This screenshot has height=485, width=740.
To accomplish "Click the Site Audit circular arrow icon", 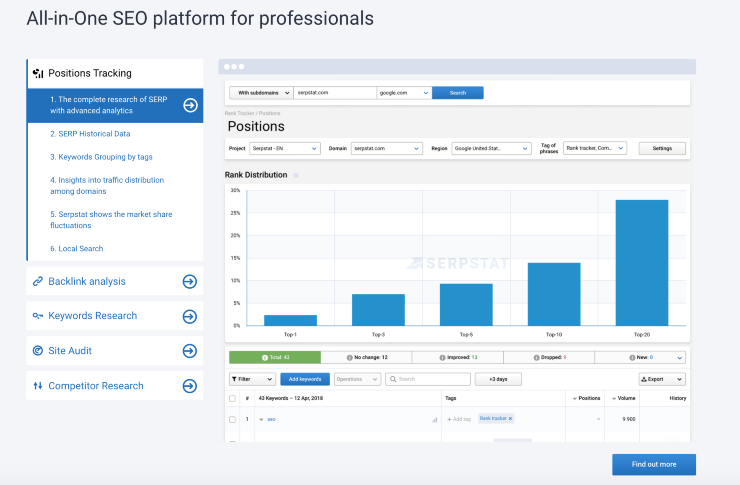I will [x=189, y=351].
